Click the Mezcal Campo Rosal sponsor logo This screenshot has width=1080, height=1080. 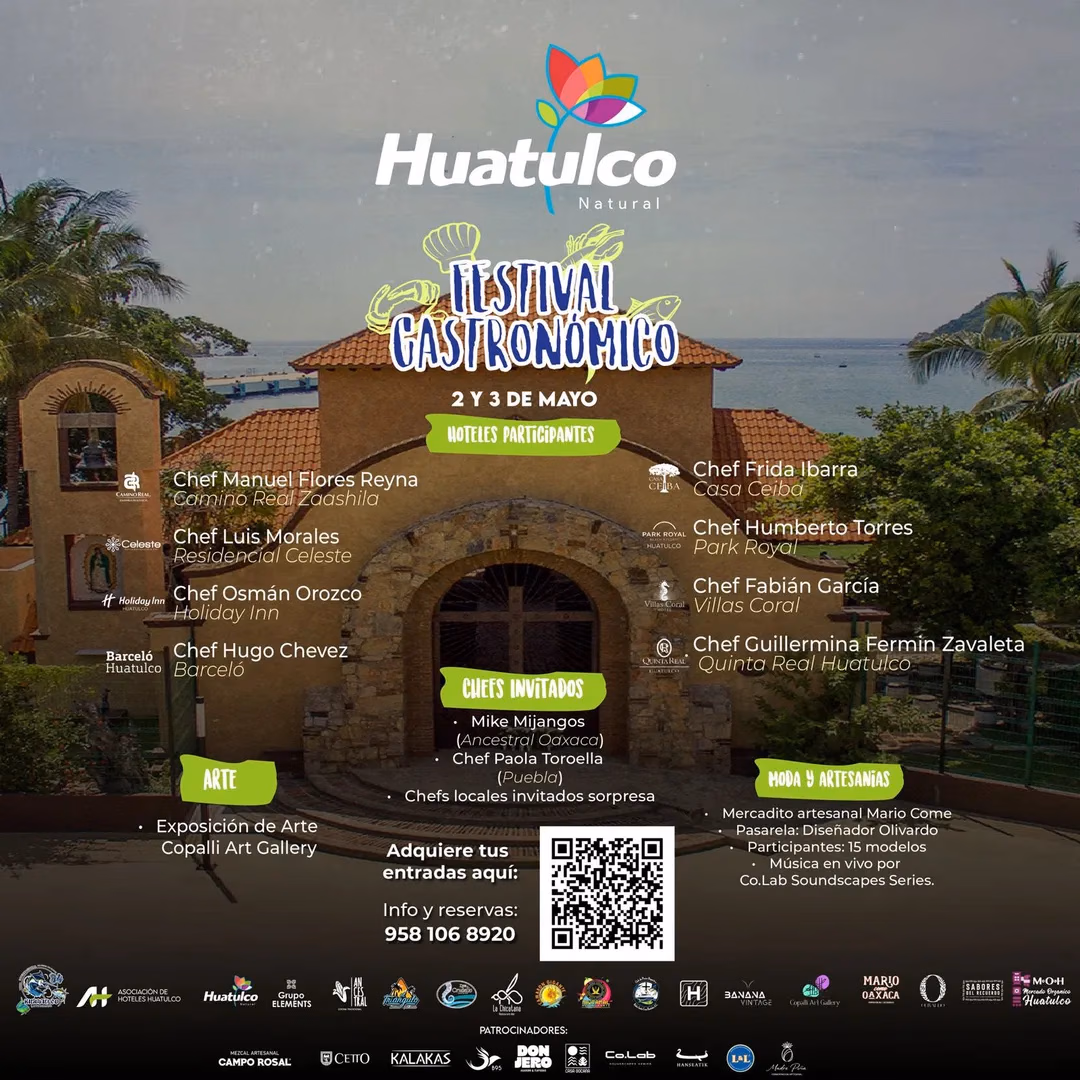tap(254, 1059)
